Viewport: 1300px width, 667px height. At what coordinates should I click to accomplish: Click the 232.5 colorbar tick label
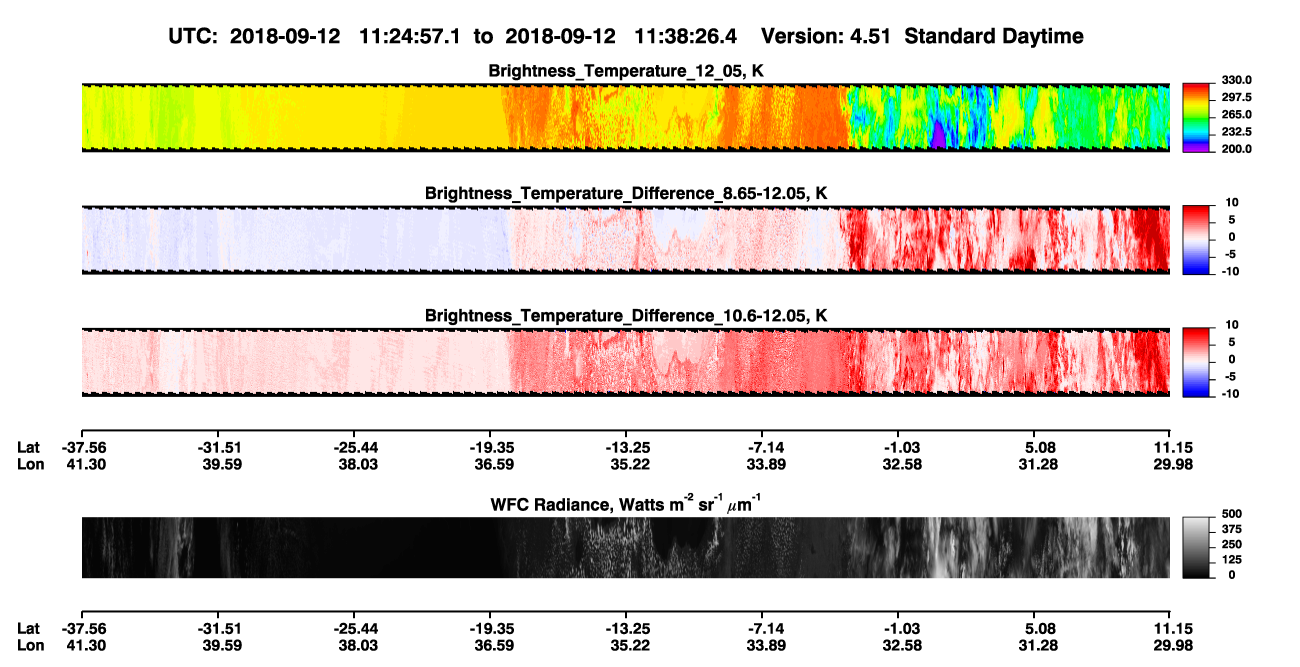(1237, 132)
